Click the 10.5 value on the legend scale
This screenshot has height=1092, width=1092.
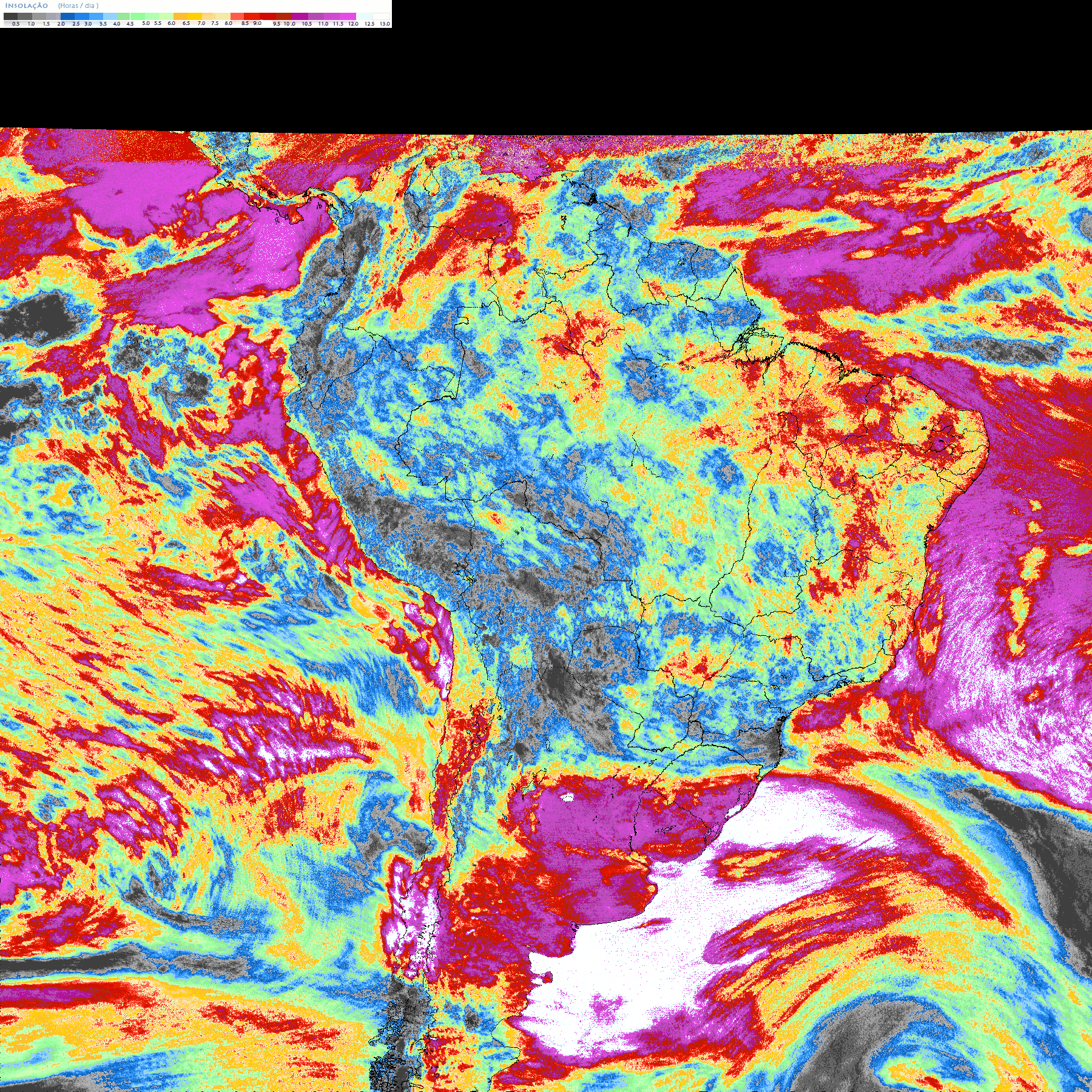tap(307, 24)
